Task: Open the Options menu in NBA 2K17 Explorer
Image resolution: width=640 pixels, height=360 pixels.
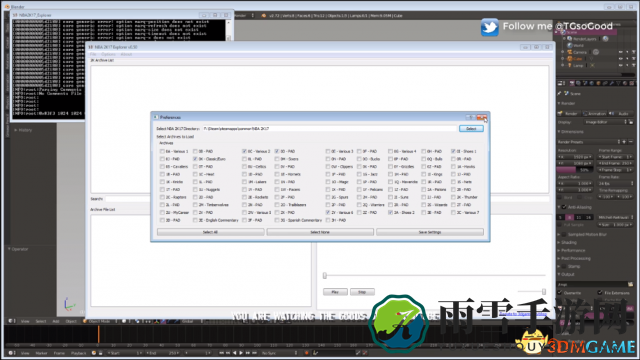Action: [108, 54]
